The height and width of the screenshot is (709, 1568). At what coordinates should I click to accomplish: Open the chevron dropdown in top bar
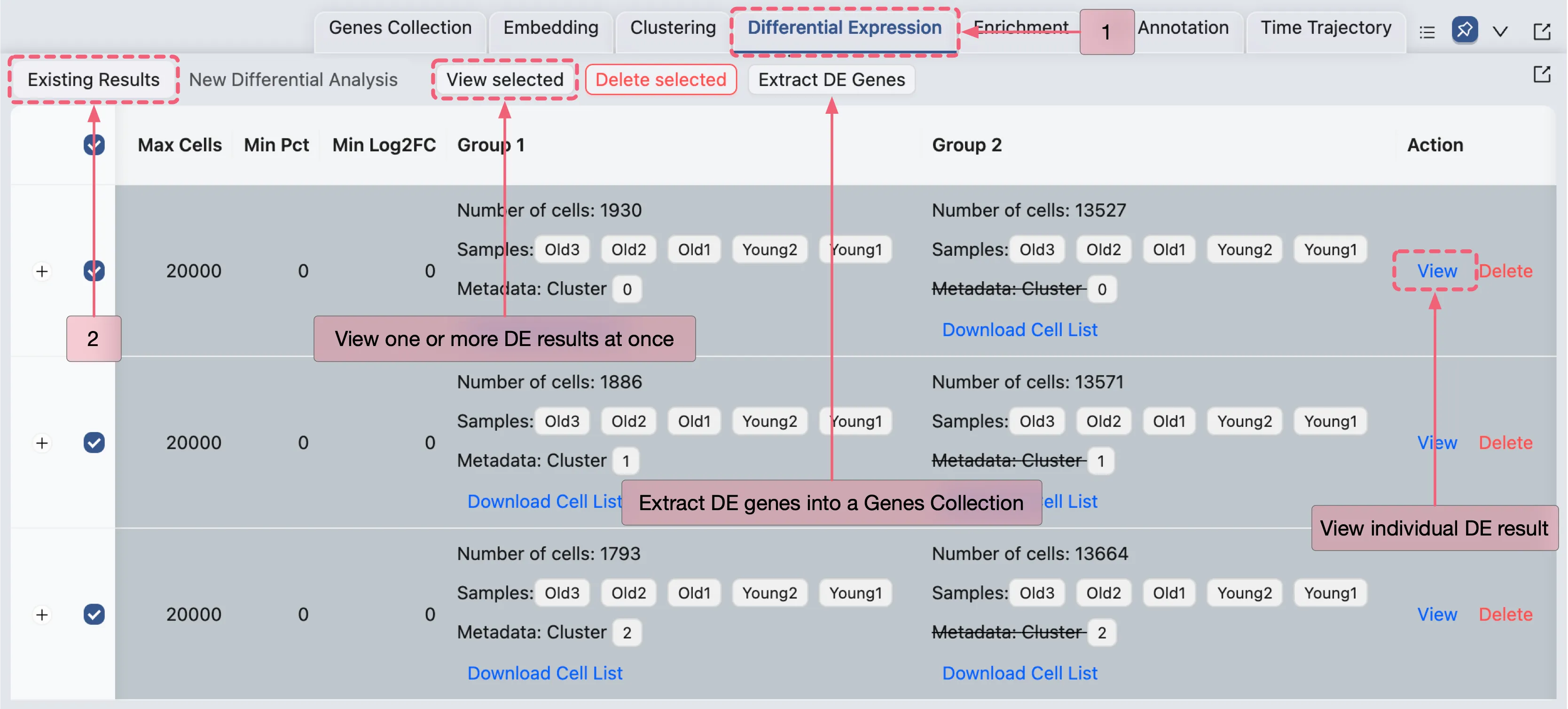(1500, 32)
